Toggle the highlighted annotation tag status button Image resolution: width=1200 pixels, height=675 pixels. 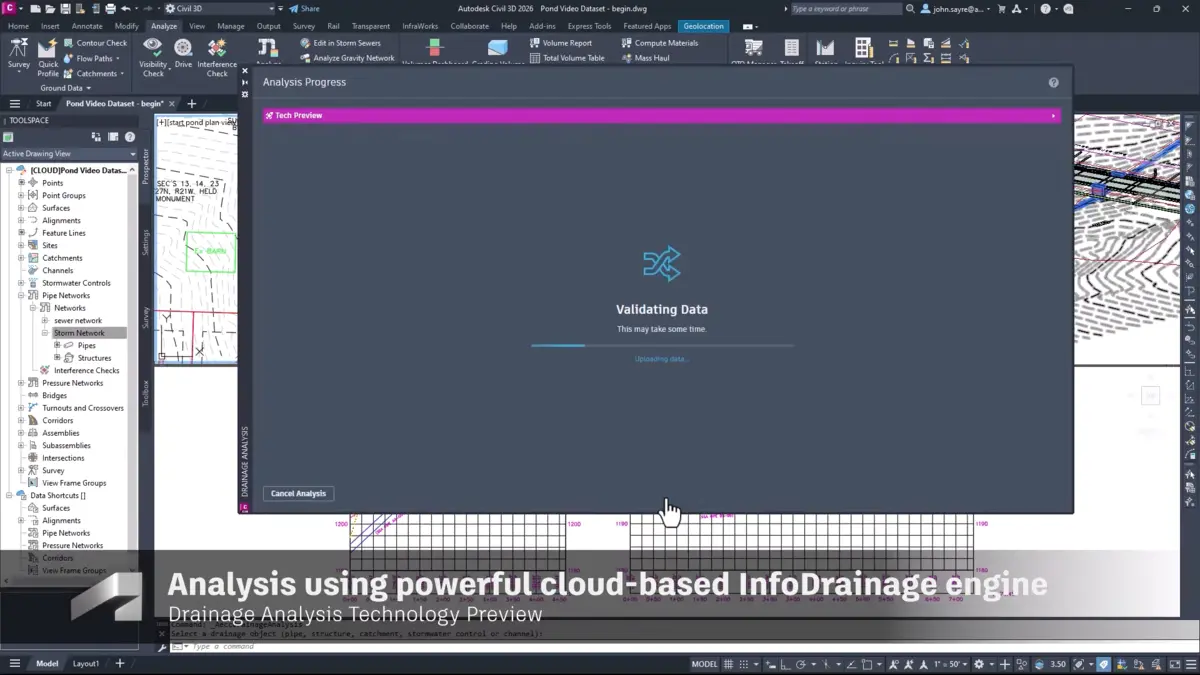click(x=1103, y=664)
